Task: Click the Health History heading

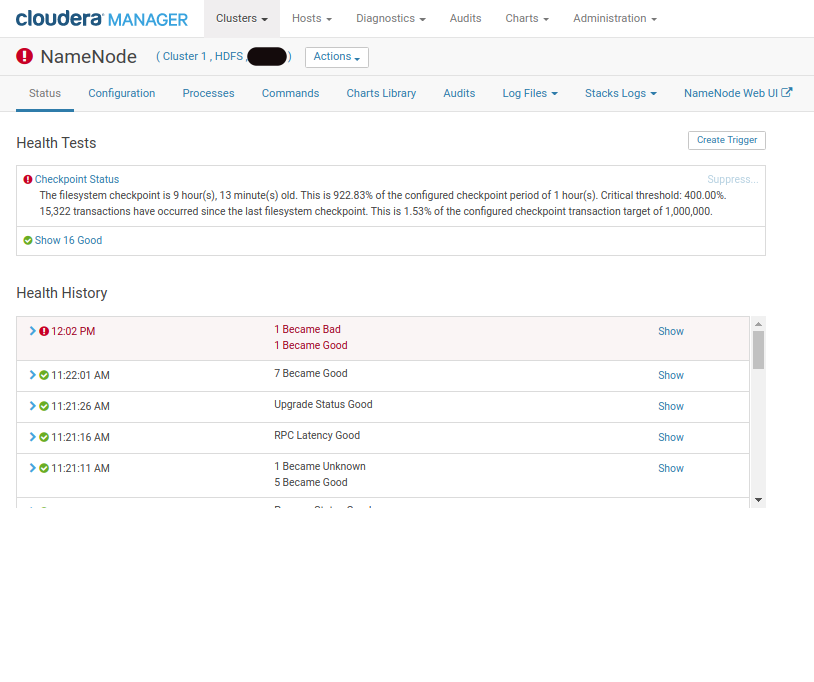Action: pyautogui.click(x=62, y=293)
